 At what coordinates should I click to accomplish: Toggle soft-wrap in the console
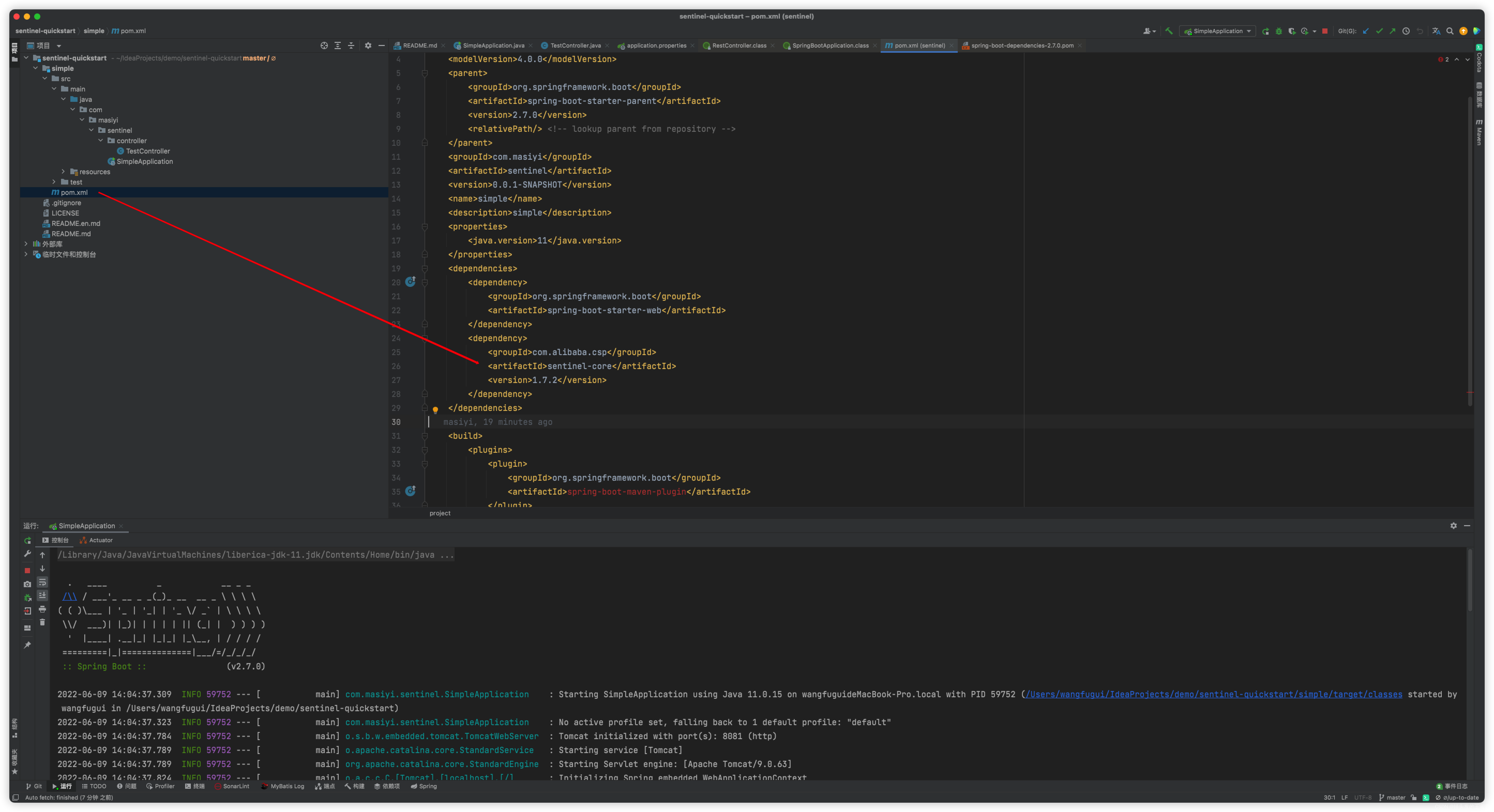(42, 582)
